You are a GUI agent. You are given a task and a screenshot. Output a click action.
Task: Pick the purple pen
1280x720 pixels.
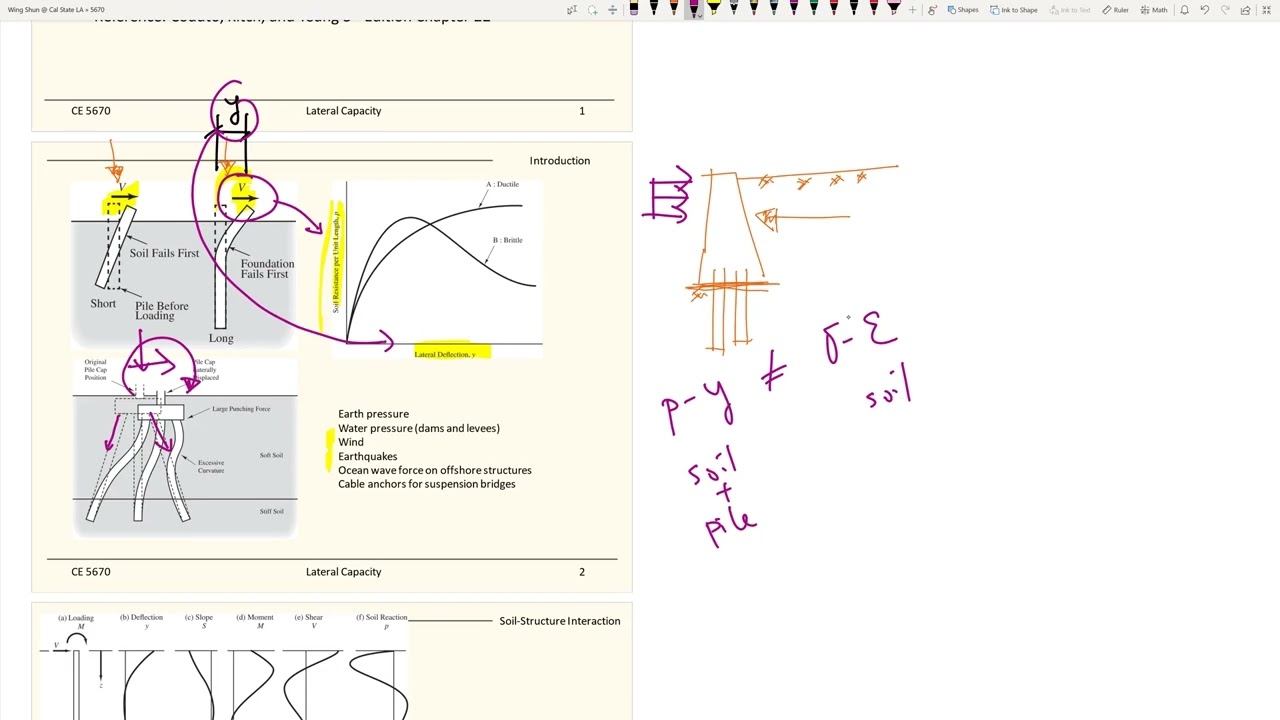[x=794, y=8]
